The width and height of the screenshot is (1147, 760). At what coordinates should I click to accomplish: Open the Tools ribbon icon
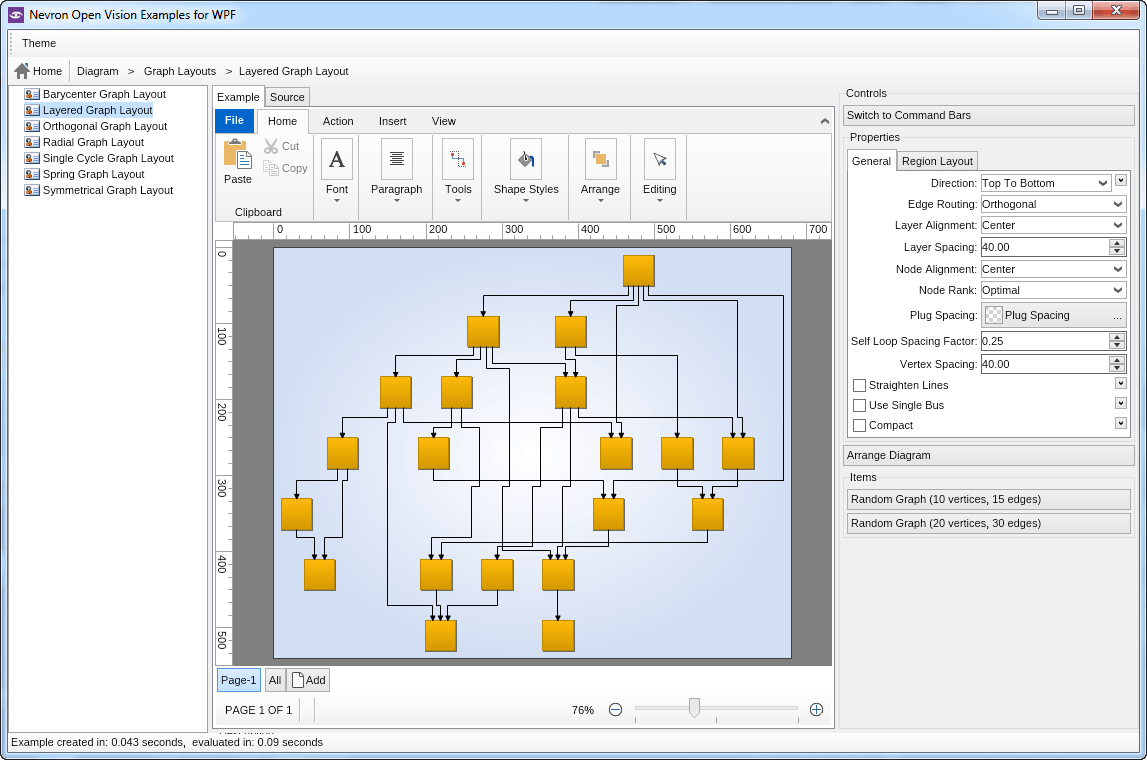(458, 159)
